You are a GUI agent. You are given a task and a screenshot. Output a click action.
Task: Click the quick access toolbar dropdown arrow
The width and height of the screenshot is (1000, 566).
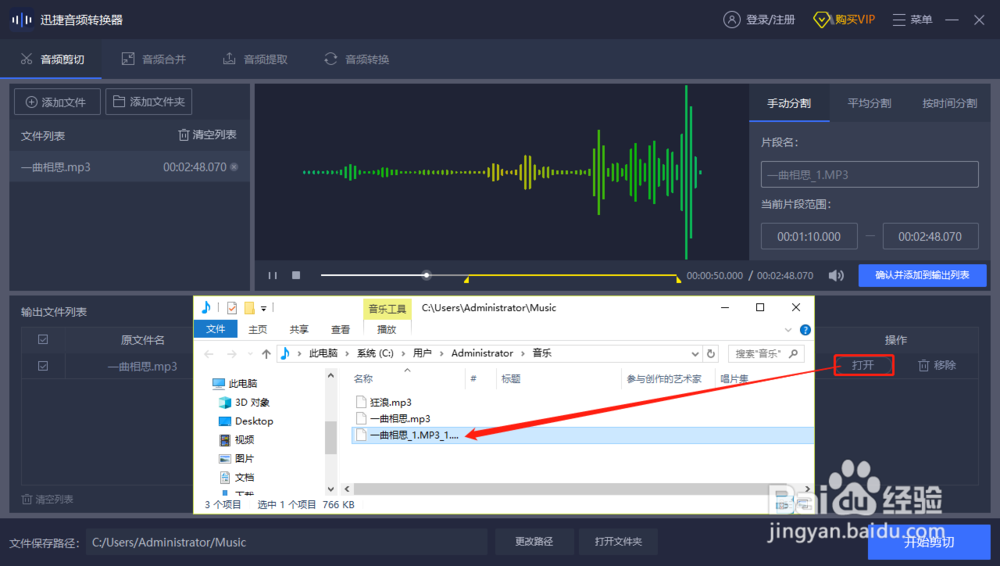pyautogui.click(x=263, y=309)
